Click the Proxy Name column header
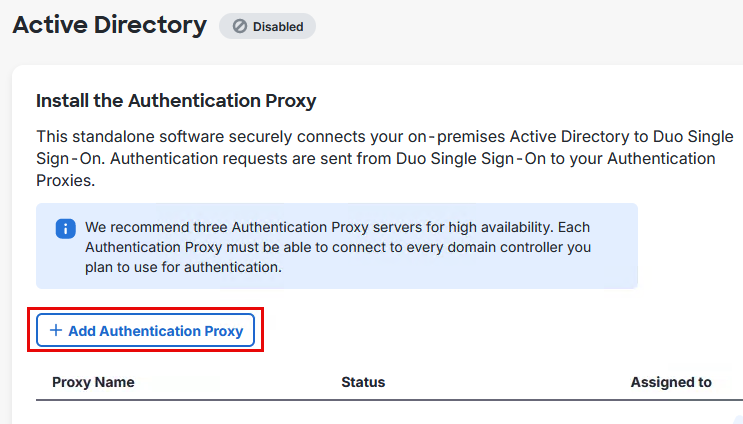The height and width of the screenshot is (424, 743). (93, 382)
